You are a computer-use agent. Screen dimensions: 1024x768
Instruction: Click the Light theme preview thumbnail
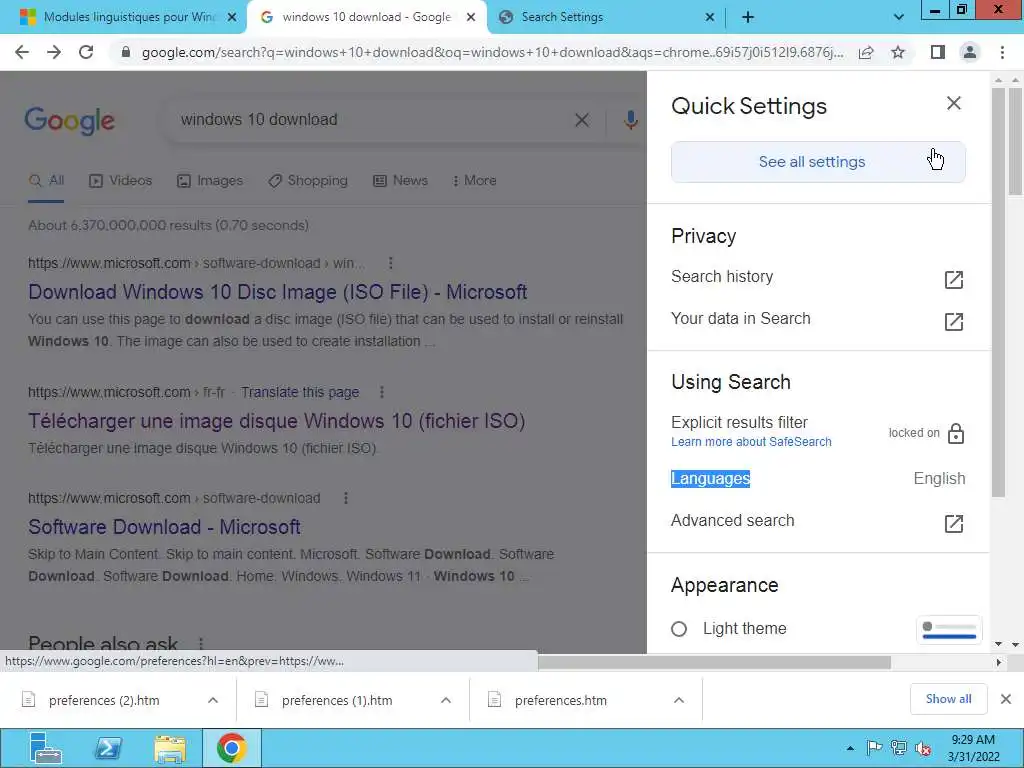coord(950,630)
